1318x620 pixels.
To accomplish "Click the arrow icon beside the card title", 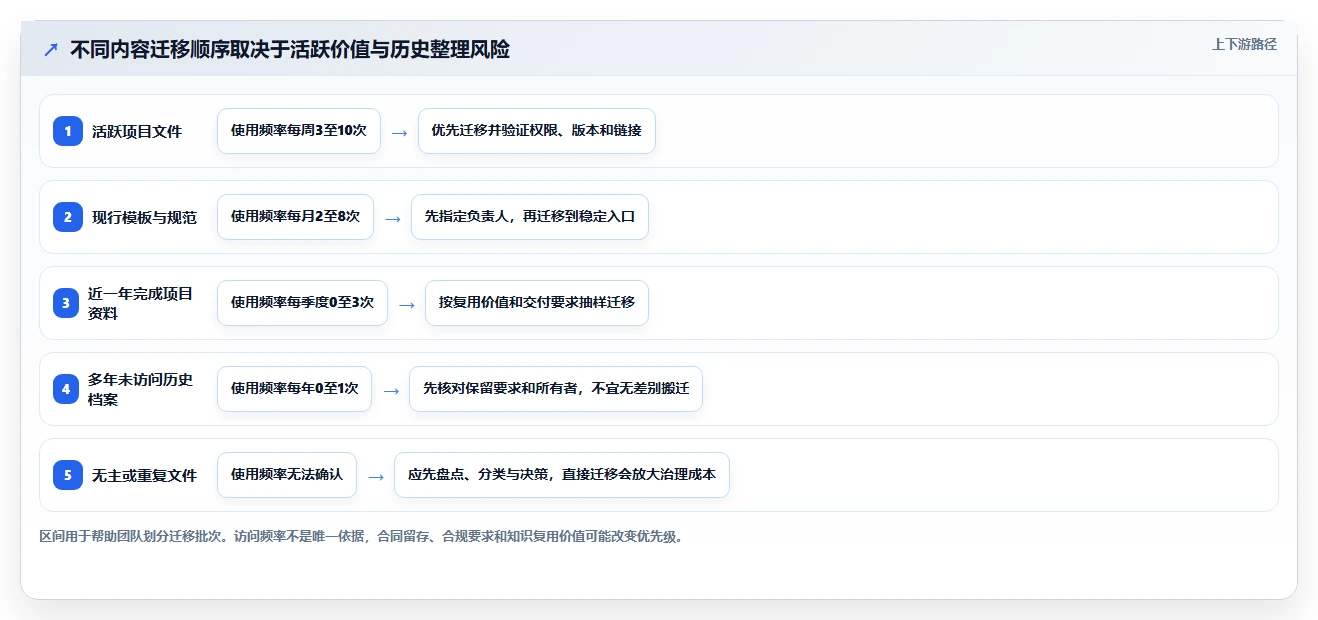I will [x=51, y=49].
